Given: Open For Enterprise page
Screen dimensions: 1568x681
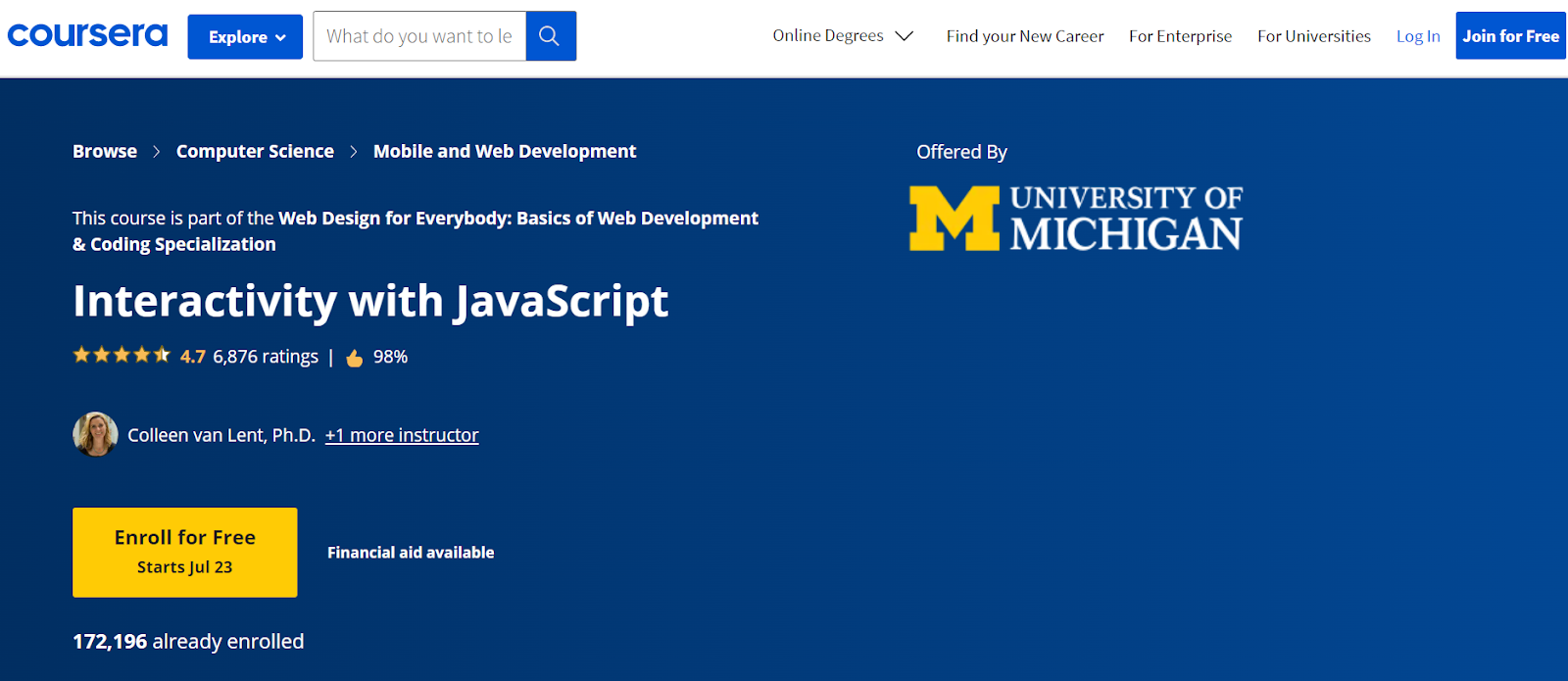Looking at the screenshot, I should point(1180,36).
